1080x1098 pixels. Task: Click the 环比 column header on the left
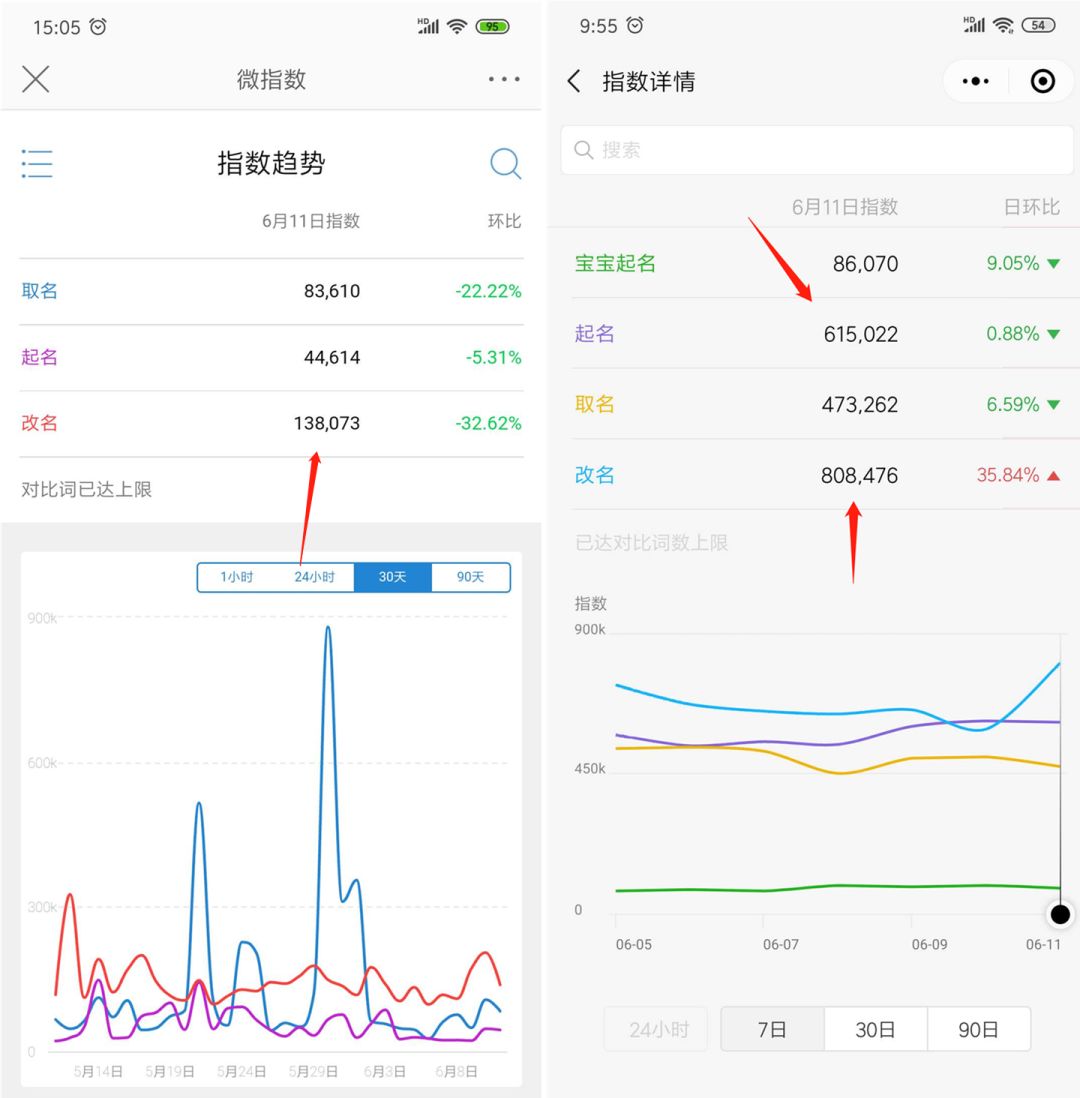504,221
